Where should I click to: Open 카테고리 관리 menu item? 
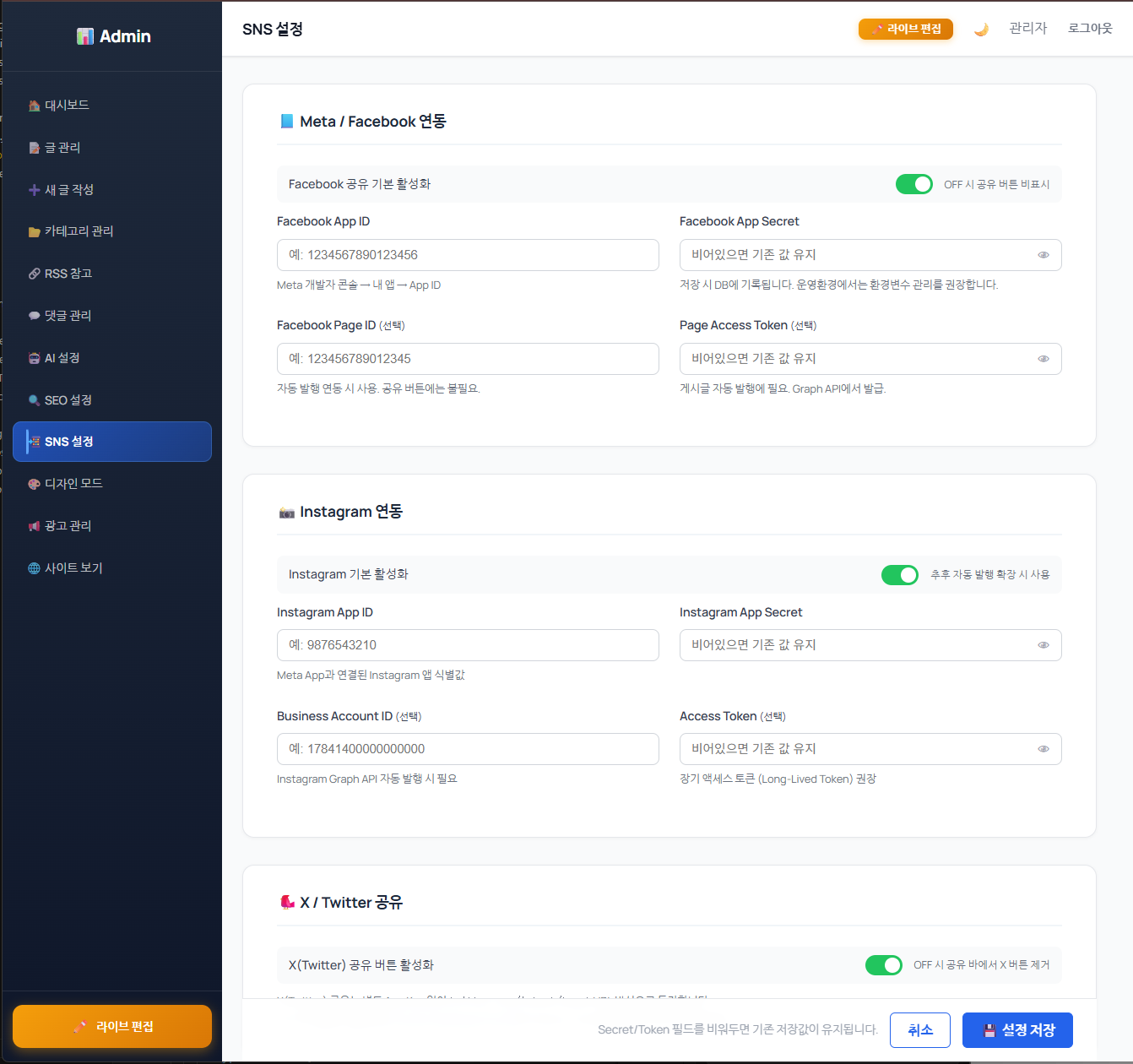(x=79, y=231)
